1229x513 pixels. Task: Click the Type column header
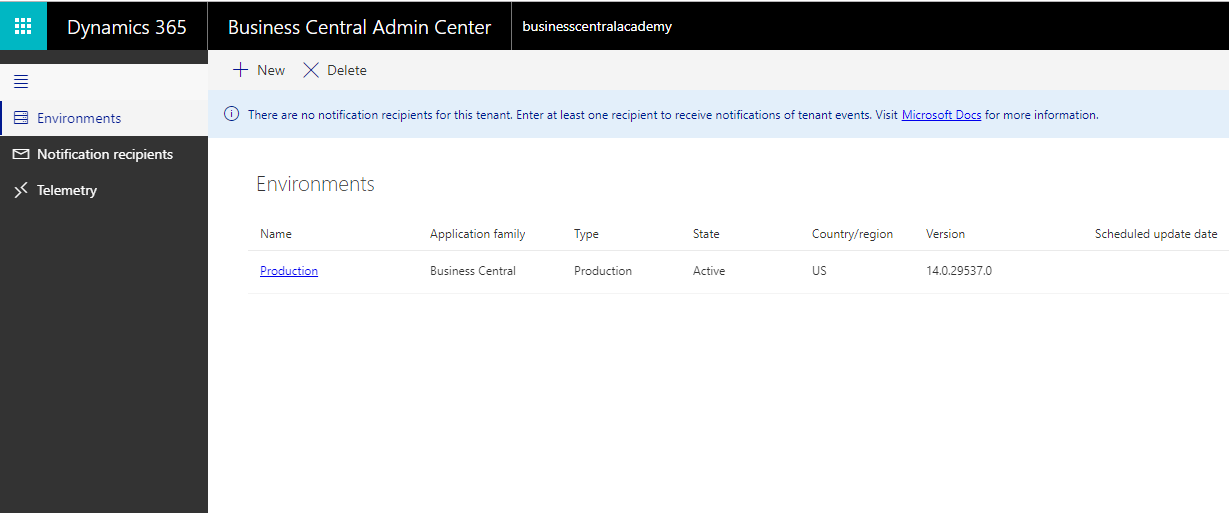click(x=586, y=234)
